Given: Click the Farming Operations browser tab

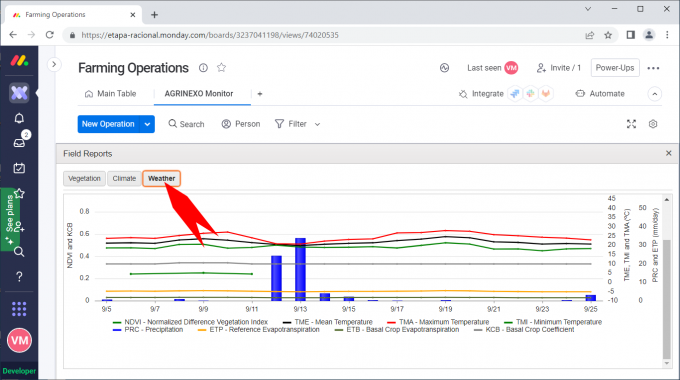Looking at the screenshot, I should [x=73, y=14].
